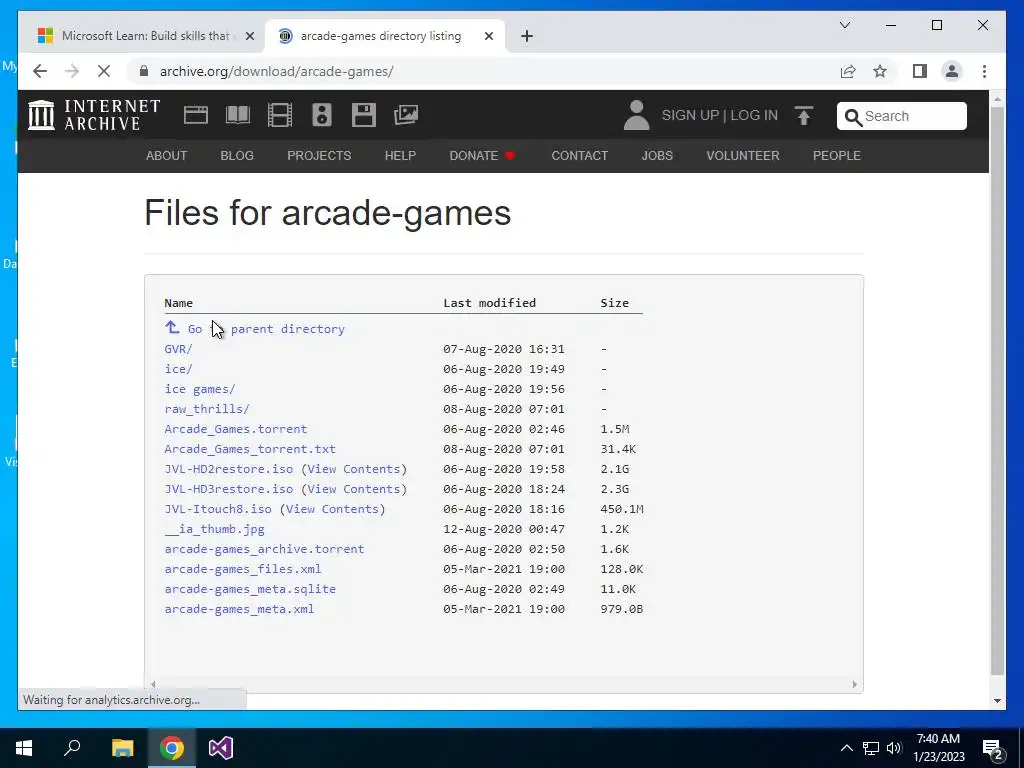Viewport: 1024px width, 768px height.
Task: Open the HELP menu item
Action: point(400,155)
